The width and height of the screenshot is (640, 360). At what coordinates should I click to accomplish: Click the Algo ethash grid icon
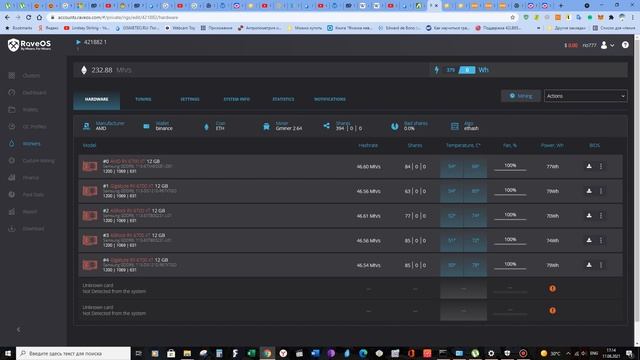455,126
